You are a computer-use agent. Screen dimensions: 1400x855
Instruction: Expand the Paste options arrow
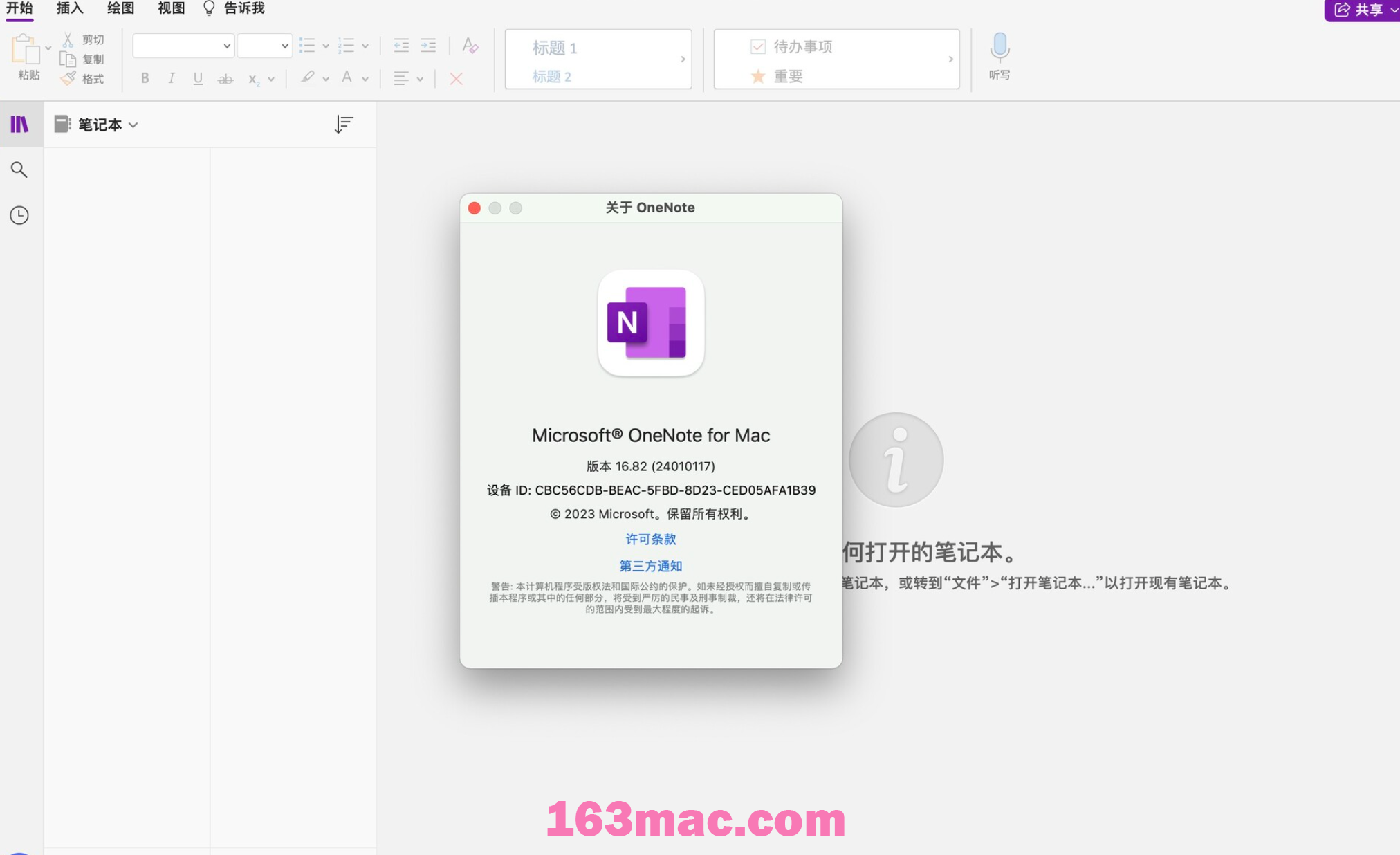click(48, 48)
